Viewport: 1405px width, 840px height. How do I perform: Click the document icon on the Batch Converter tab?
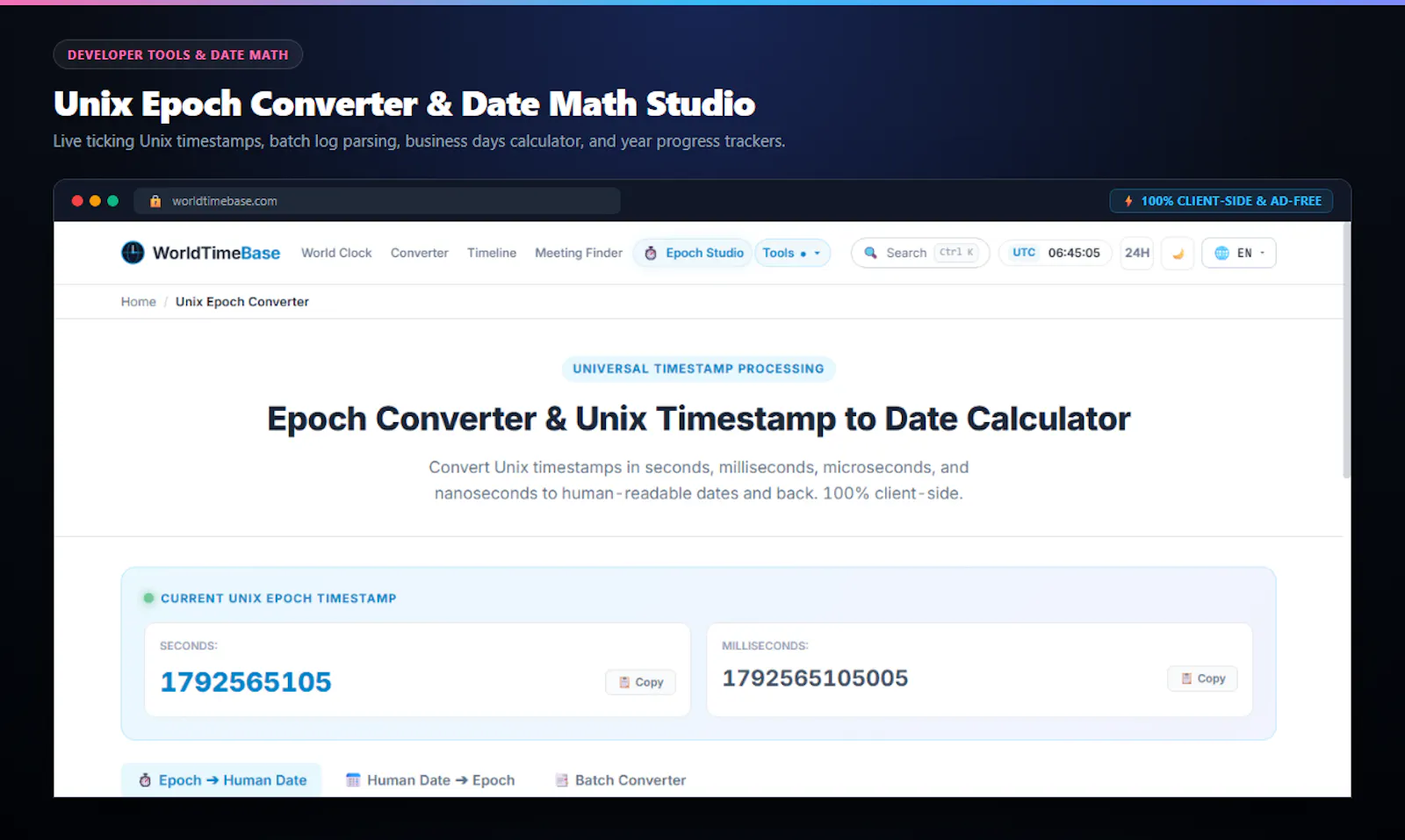[x=562, y=780]
